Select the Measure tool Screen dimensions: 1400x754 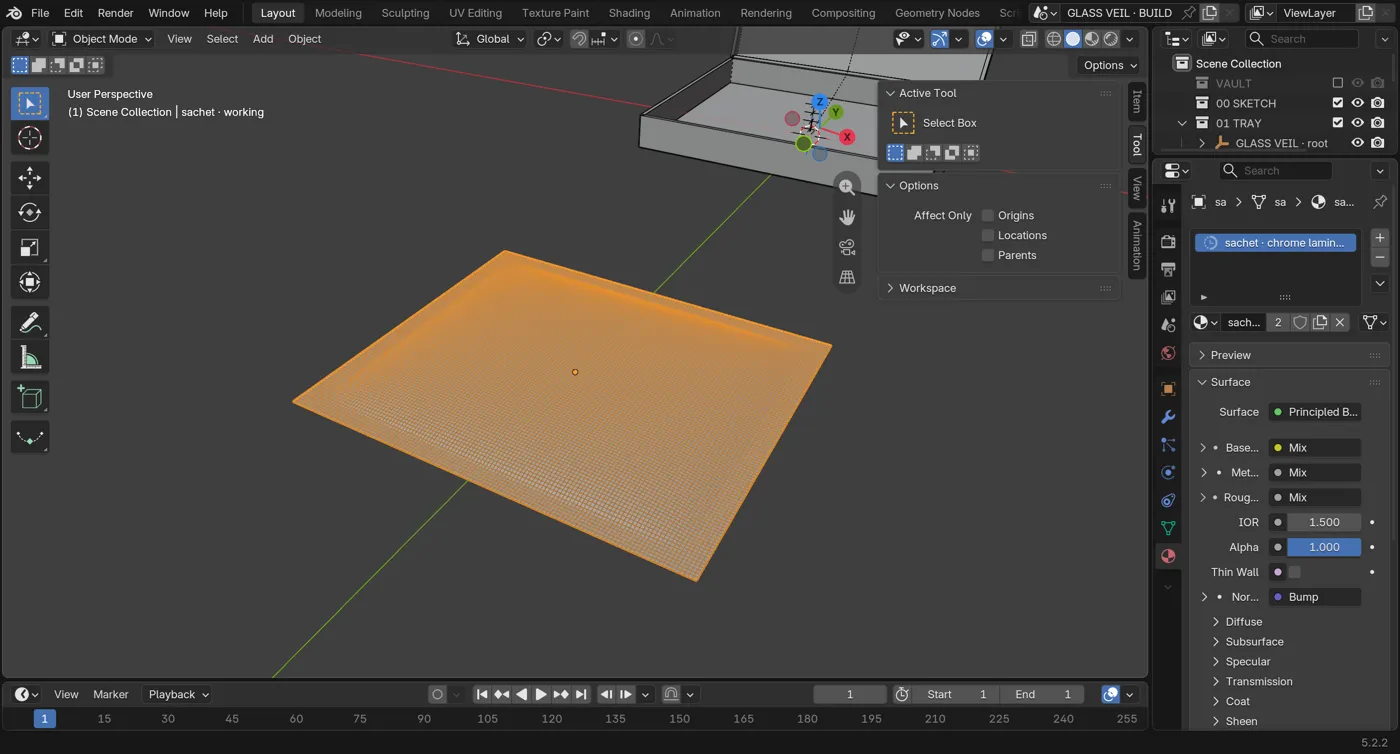click(30, 357)
